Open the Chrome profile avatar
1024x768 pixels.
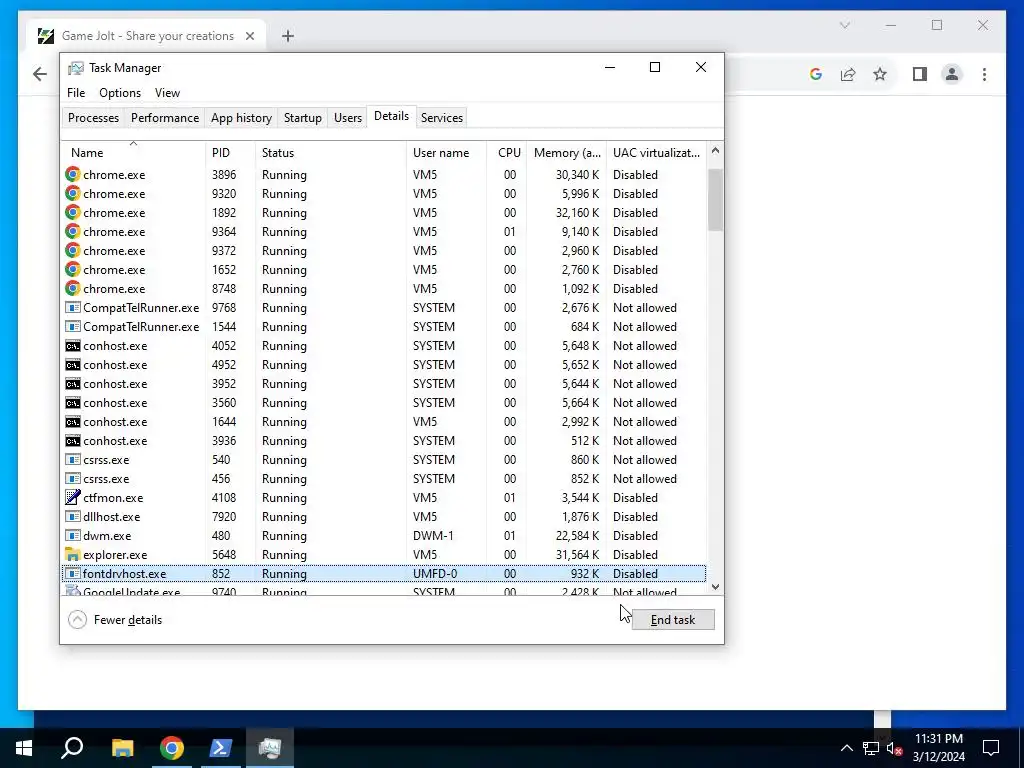click(x=952, y=74)
